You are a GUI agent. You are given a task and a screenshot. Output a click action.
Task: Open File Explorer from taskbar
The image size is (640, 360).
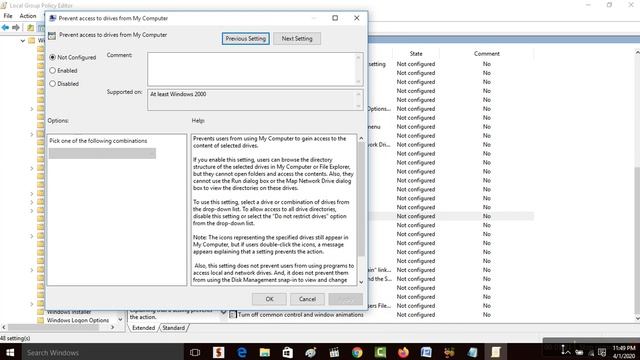coord(264,352)
